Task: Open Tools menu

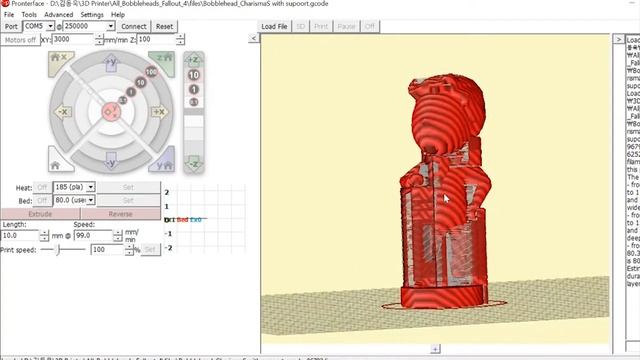Action: pyautogui.click(x=29, y=14)
